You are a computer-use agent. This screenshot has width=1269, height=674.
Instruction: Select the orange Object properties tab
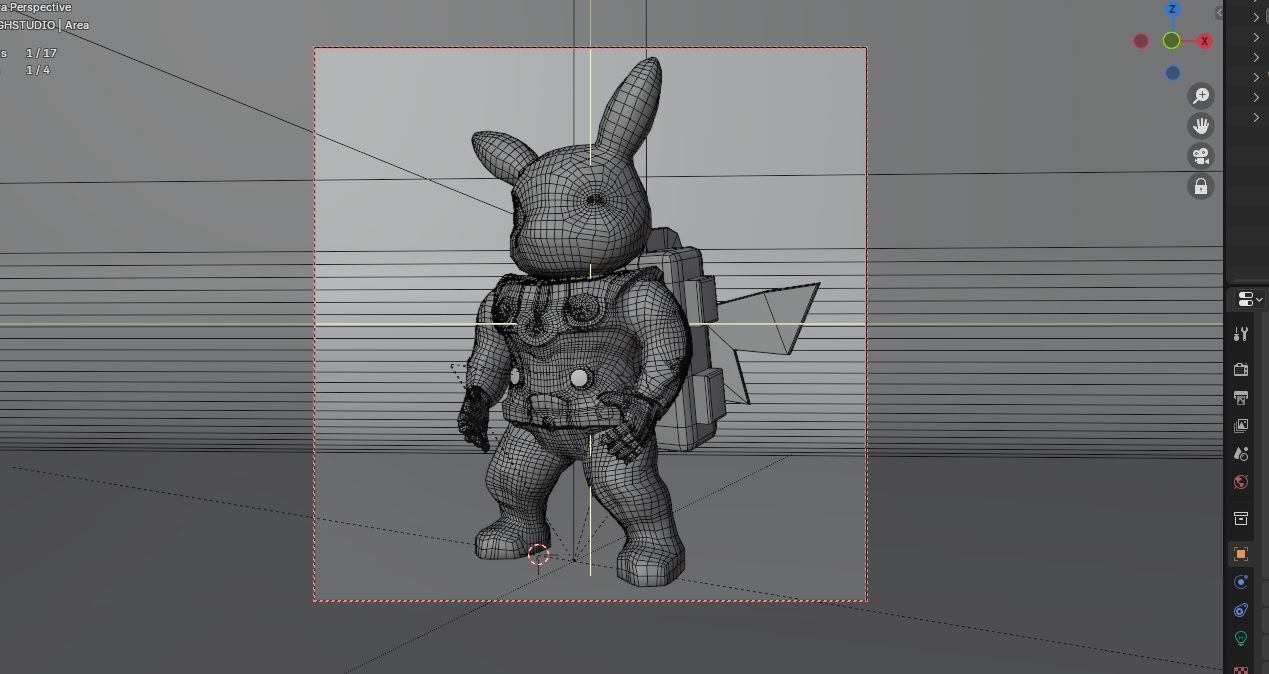tap(1241, 554)
